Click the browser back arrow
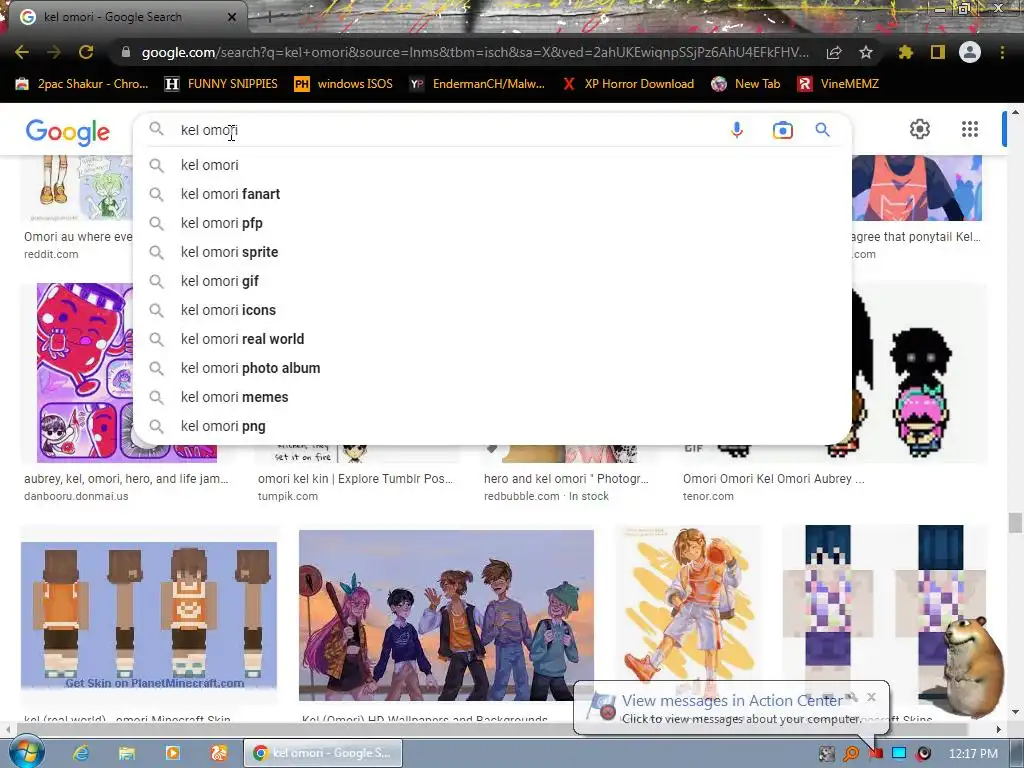This screenshot has width=1024, height=768. tap(22, 52)
